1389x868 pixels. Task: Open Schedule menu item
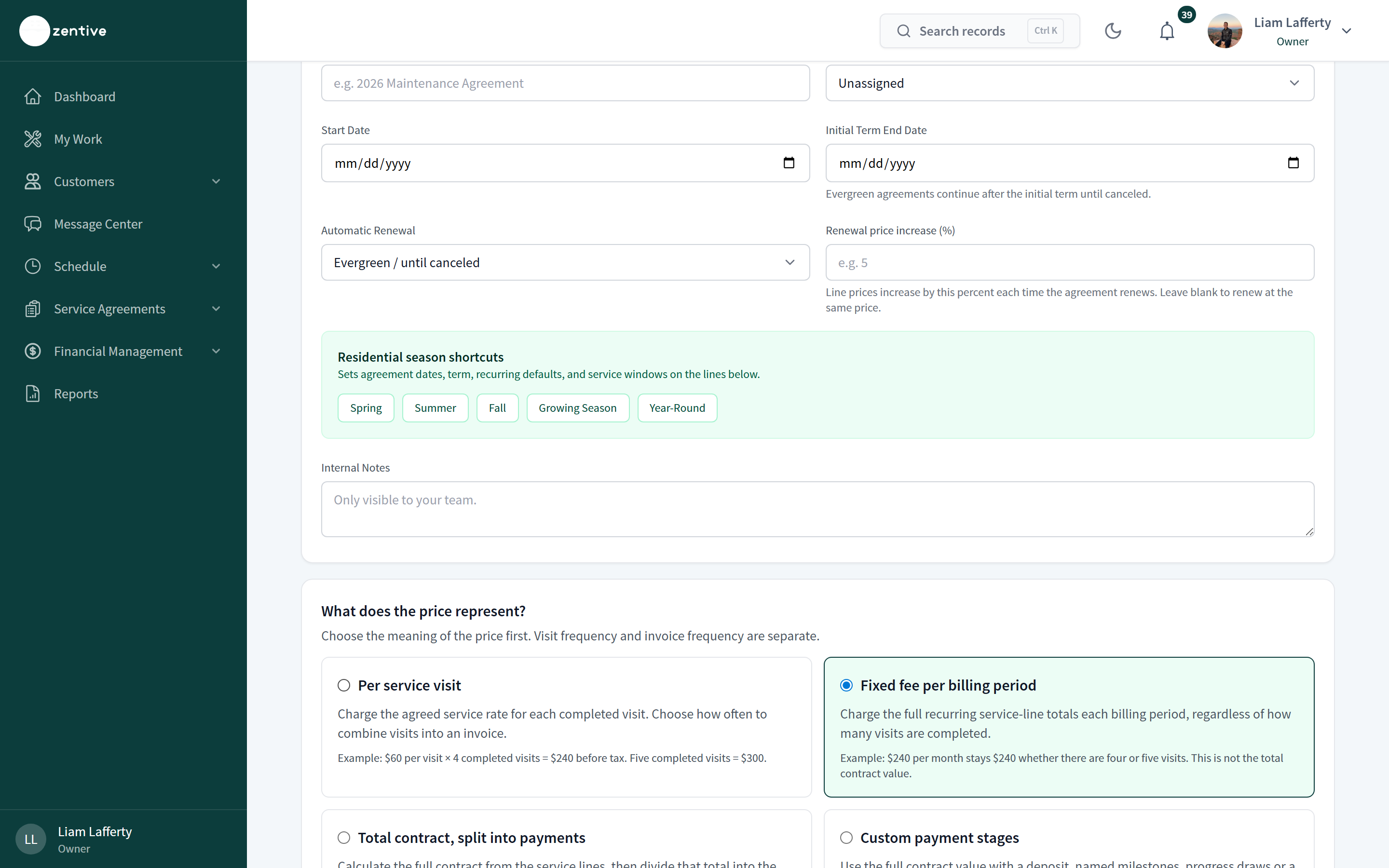click(80, 266)
